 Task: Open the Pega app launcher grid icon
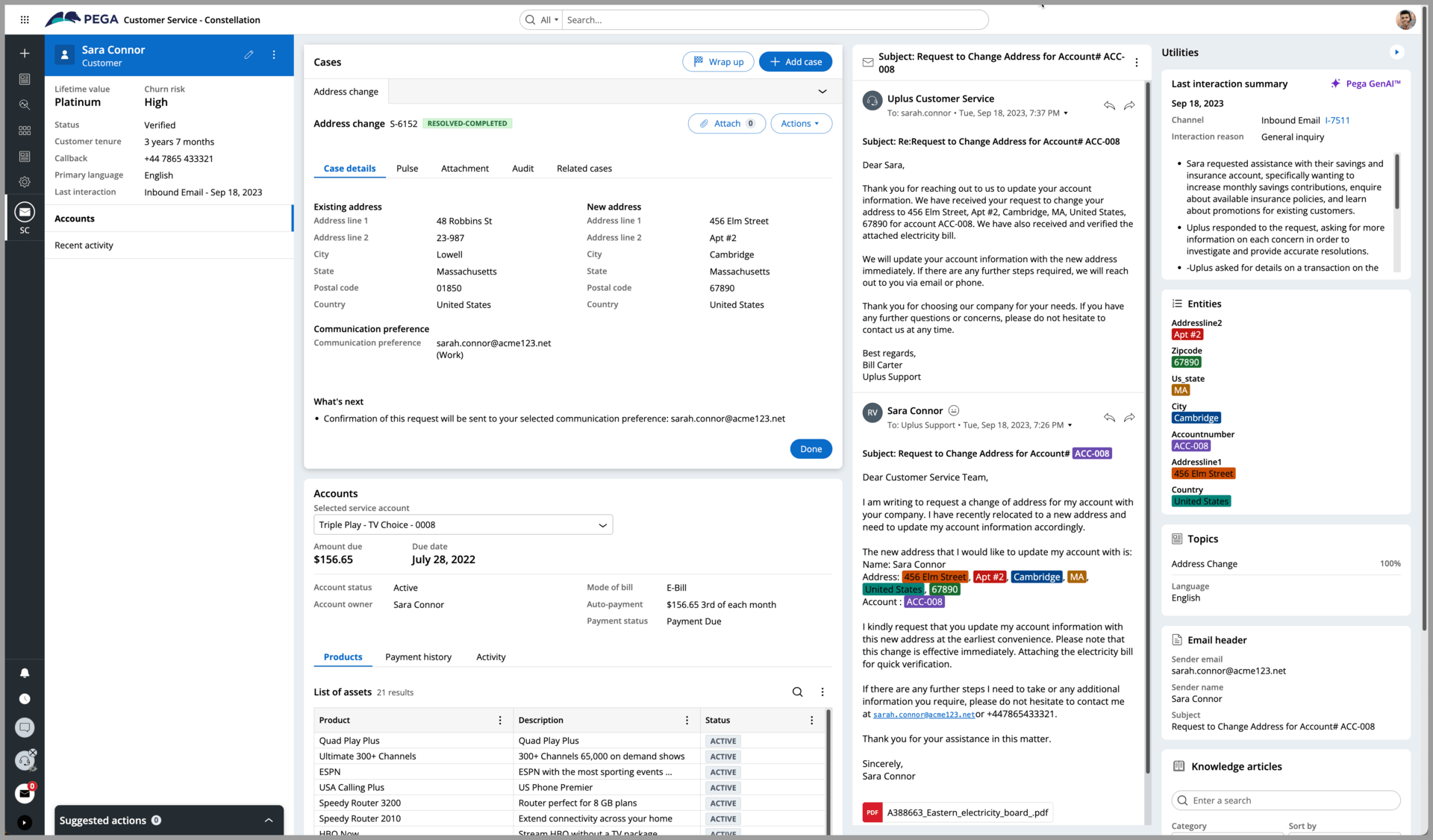pos(25,19)
